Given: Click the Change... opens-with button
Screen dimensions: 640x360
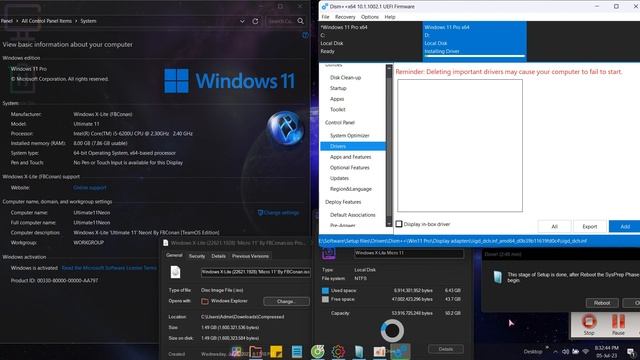Looking at the screenshot, I should (286, 301).
